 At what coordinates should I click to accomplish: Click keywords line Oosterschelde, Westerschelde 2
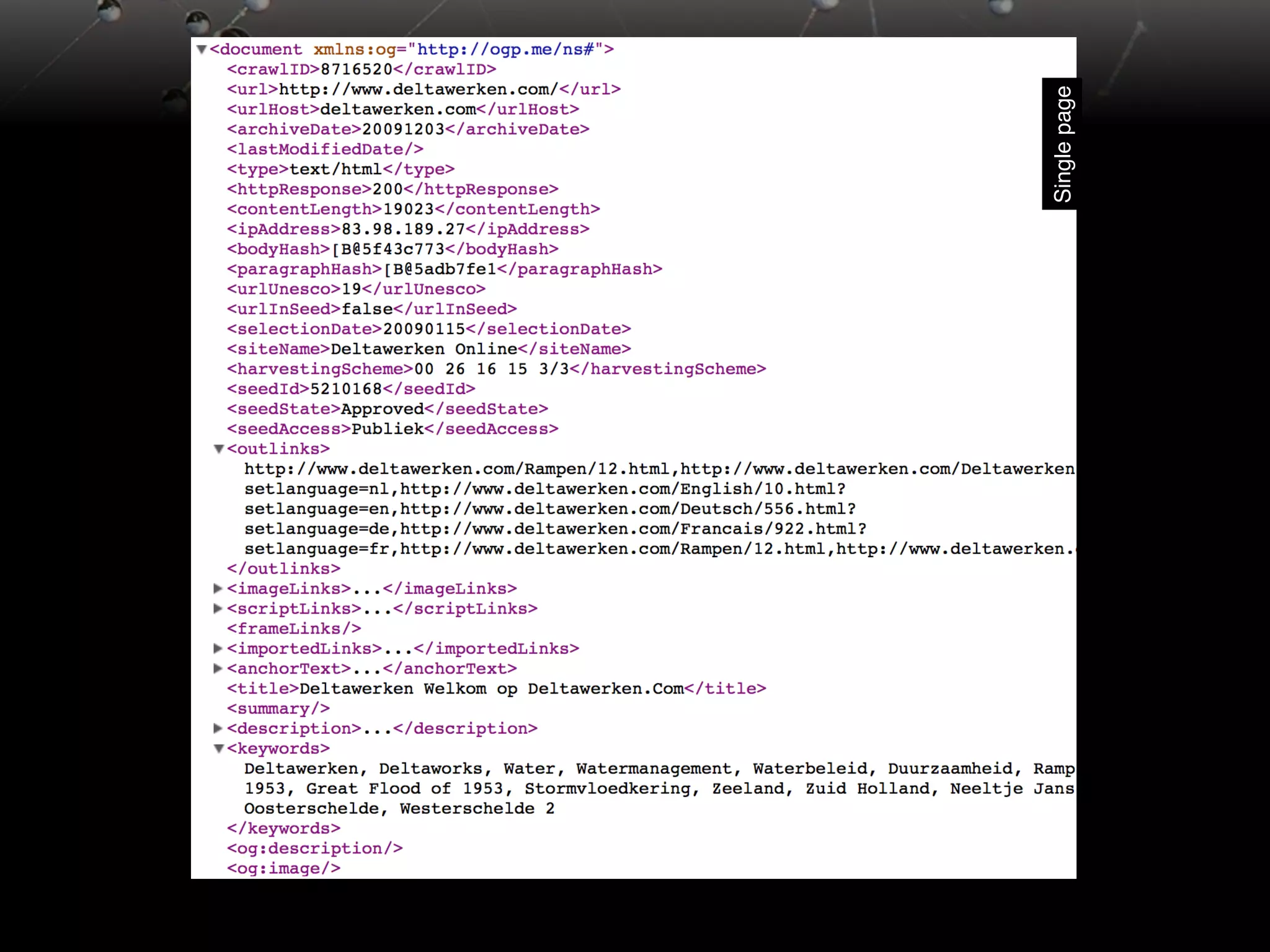pyautogui.click(x=399, y=808)
